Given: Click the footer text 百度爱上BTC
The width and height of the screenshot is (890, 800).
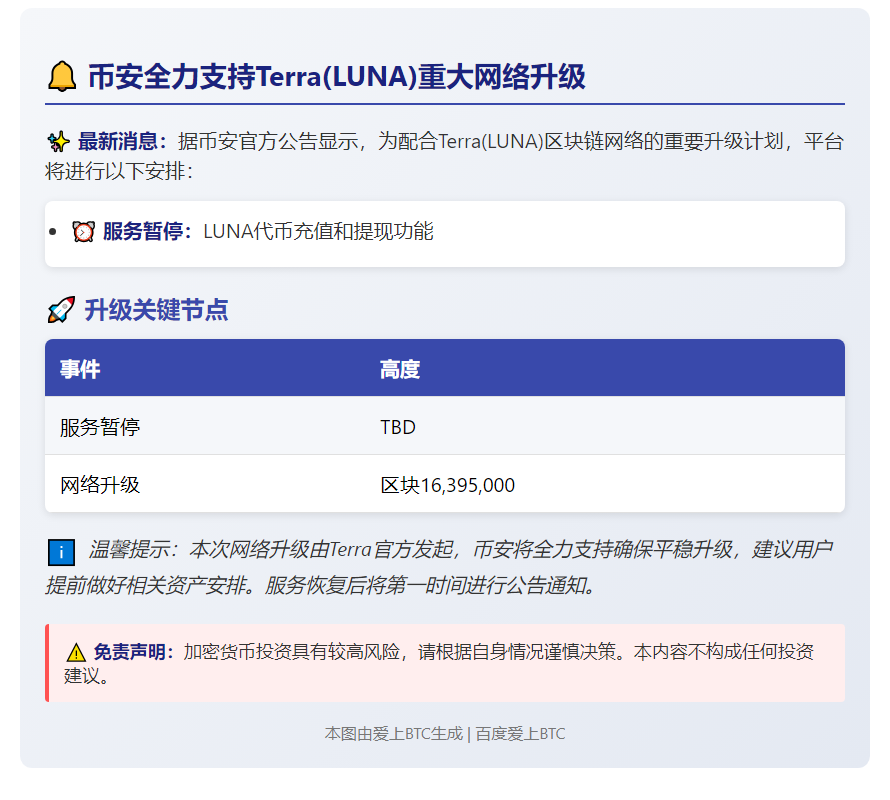Looking at the screenshot, I should tap(520, 734).
